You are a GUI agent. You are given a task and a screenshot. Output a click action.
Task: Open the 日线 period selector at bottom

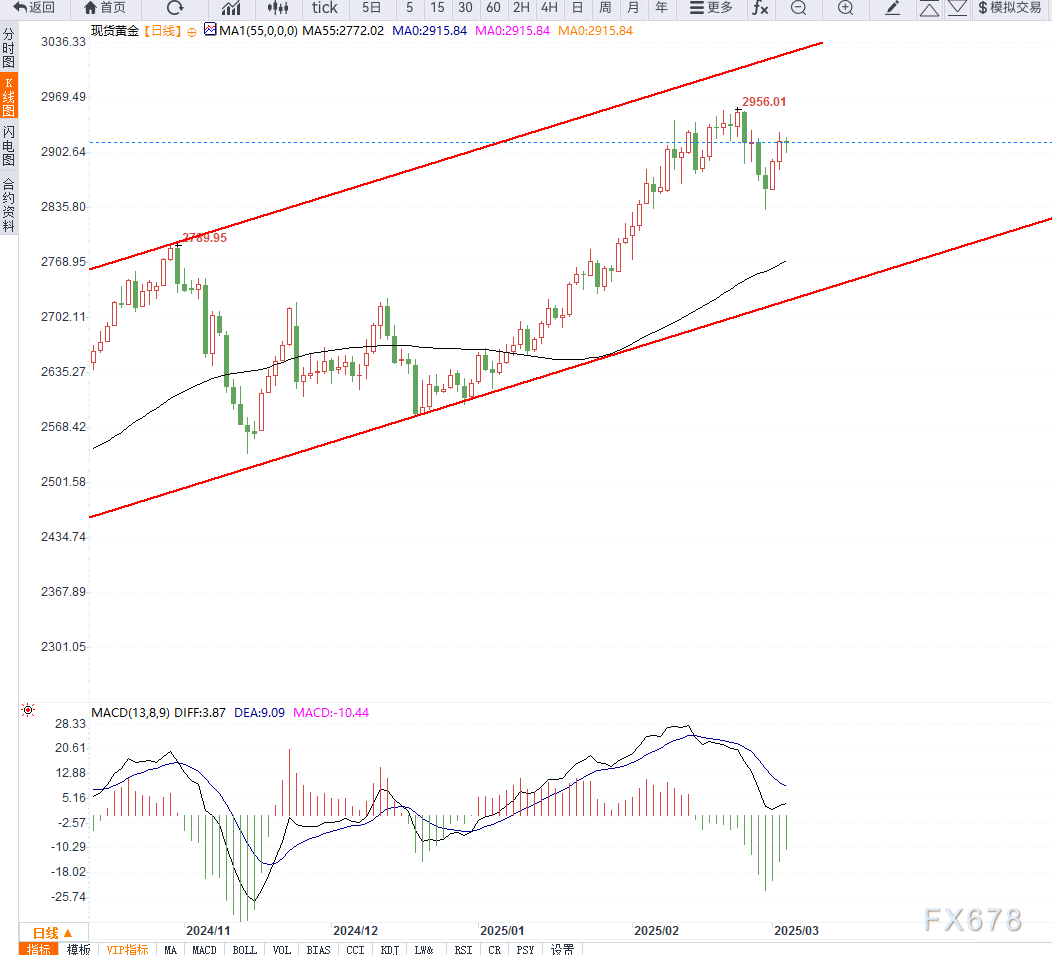pyautogui.click(x=53, y=932)
